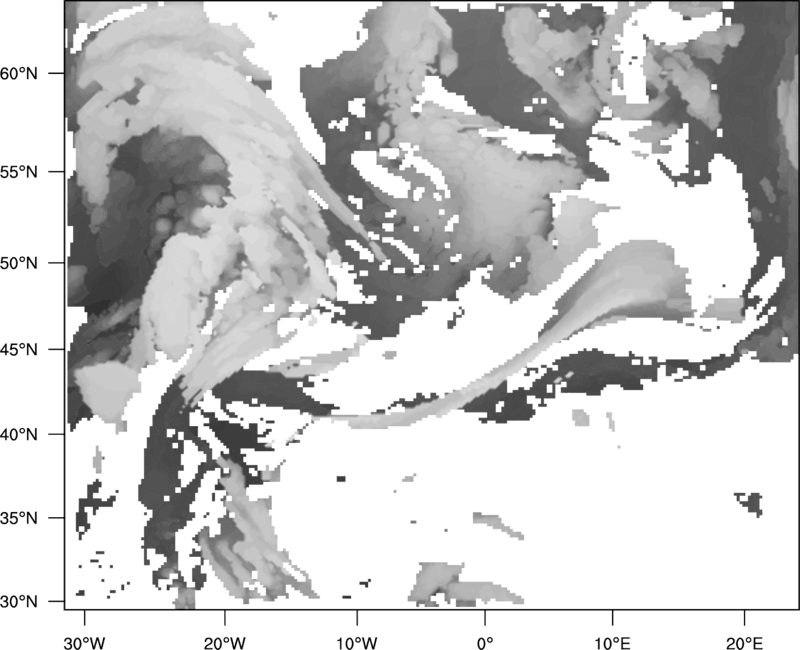800x650 pixels.
Task: Click the 35°N latitude label
Action: click(19, 518)
